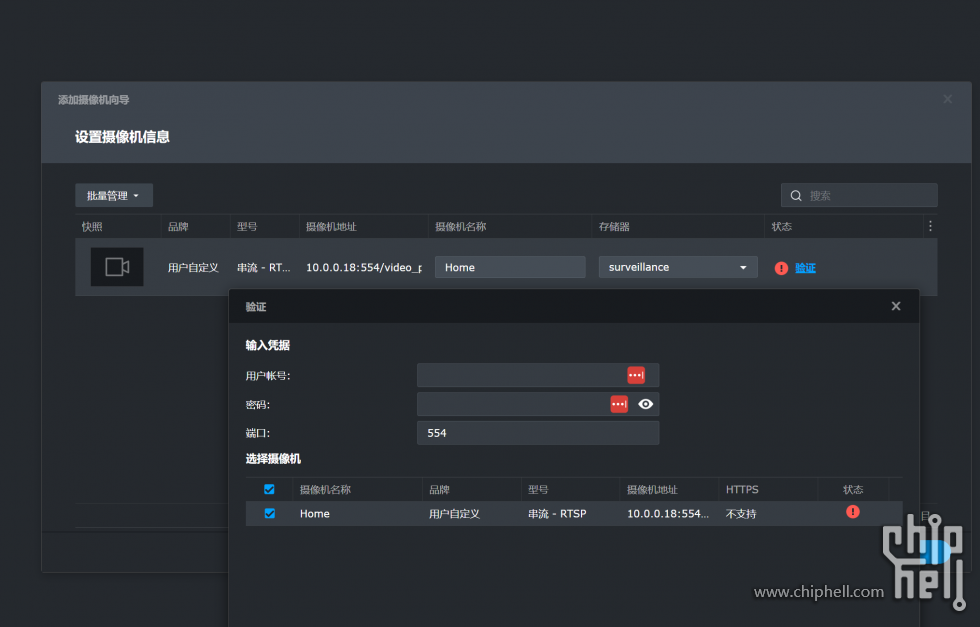
Task: Click the main table 状态 column header
Action: pos(781,226)
